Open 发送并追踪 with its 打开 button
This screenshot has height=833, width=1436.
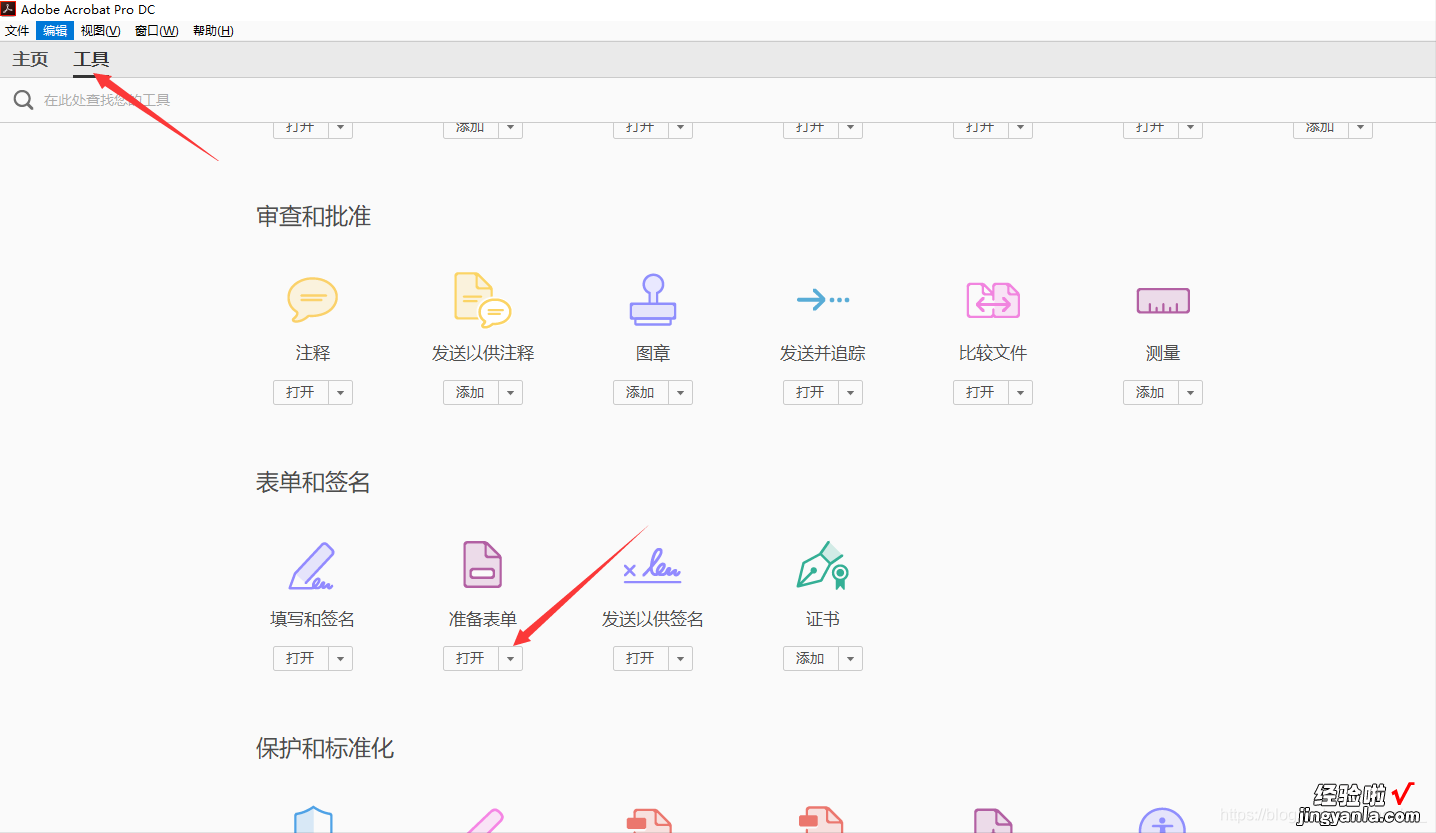pos(811,392)
